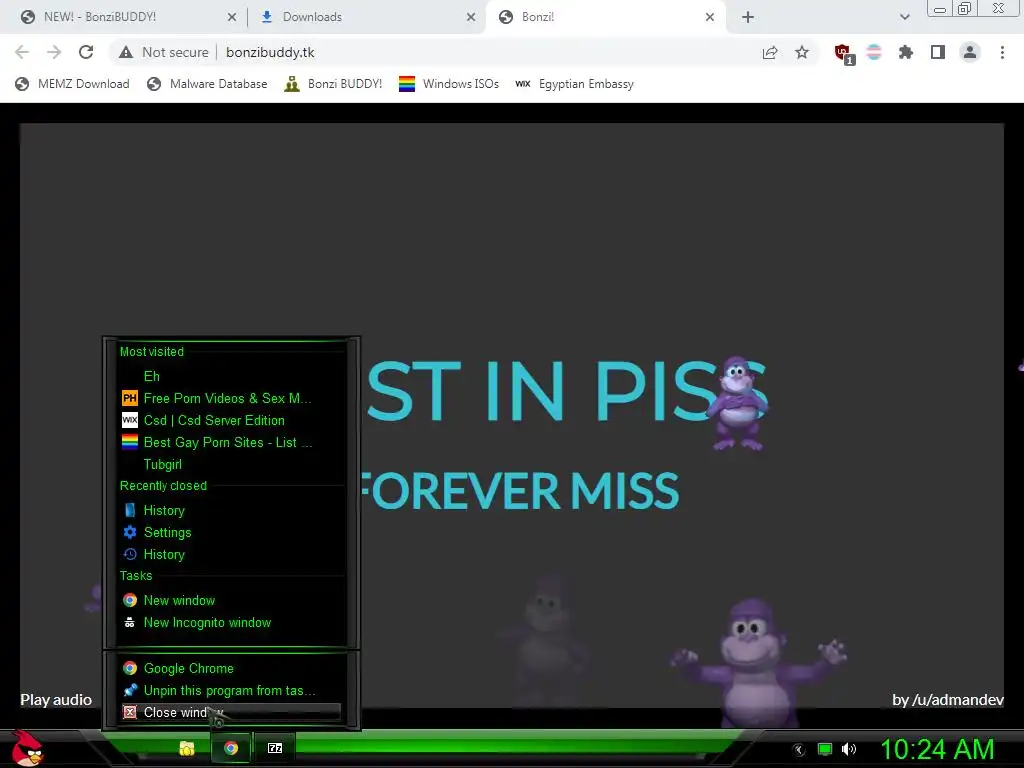
Task: Click the Chrome taskbar icon
Action: (x=231, y=748)
